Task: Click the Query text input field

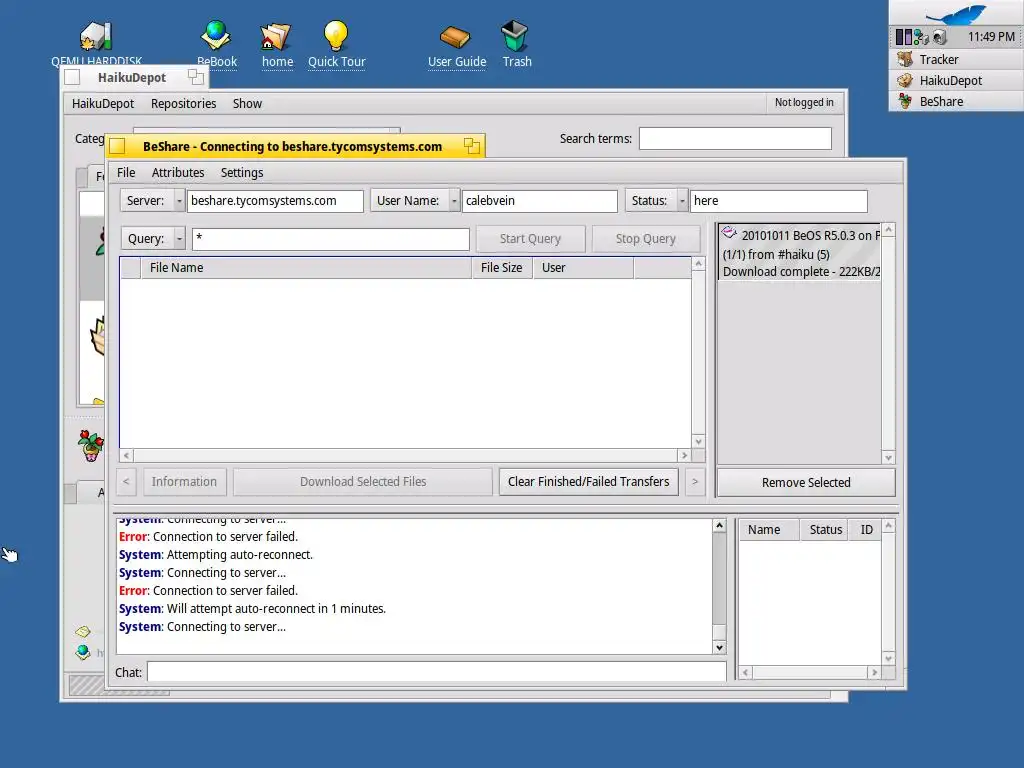Action: point(330,239)
